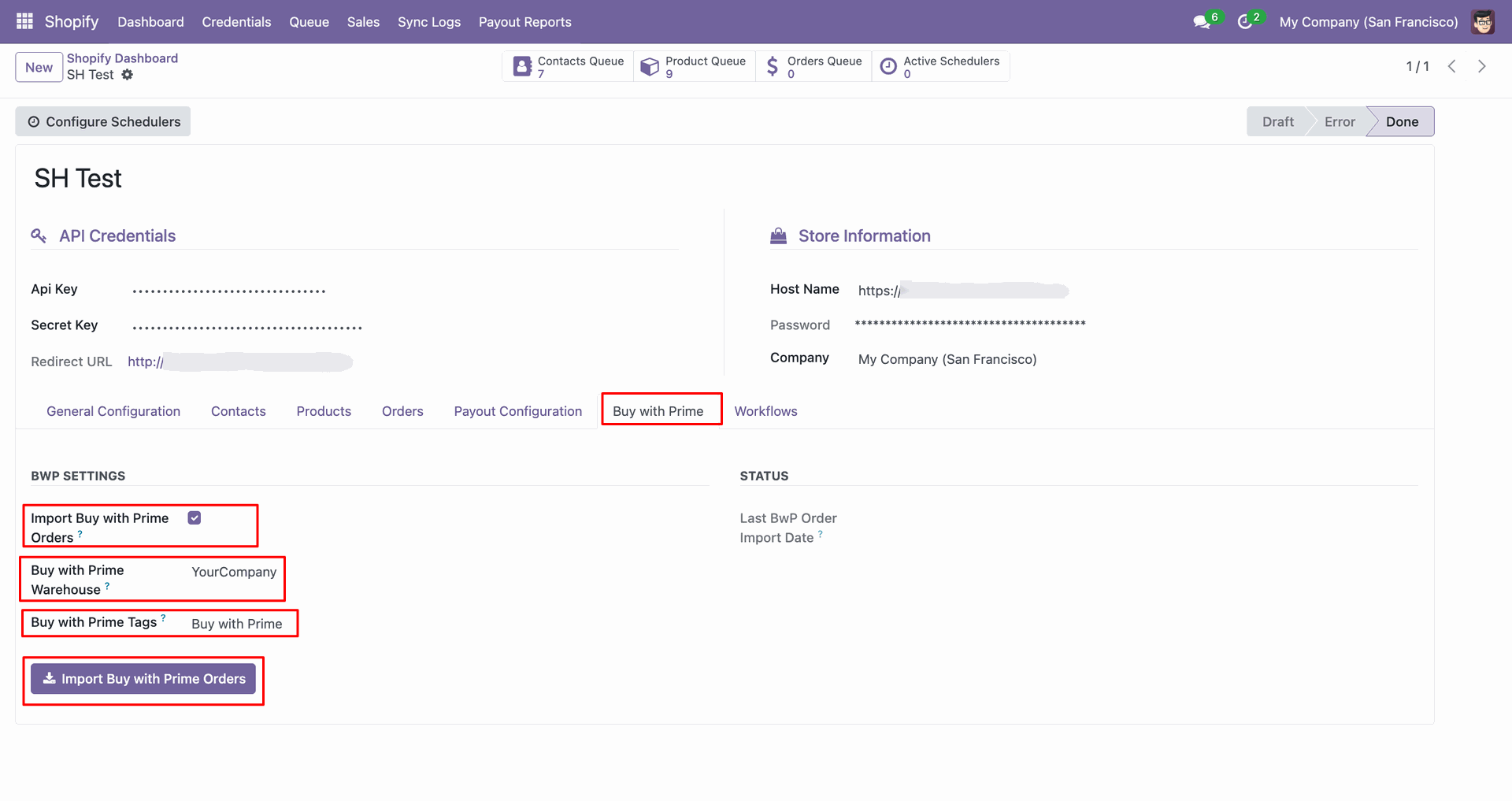Open the Contacts Queue stat button
This screenshot has width=1512, height=801.
pyautogui.click(x=569, y=67)
